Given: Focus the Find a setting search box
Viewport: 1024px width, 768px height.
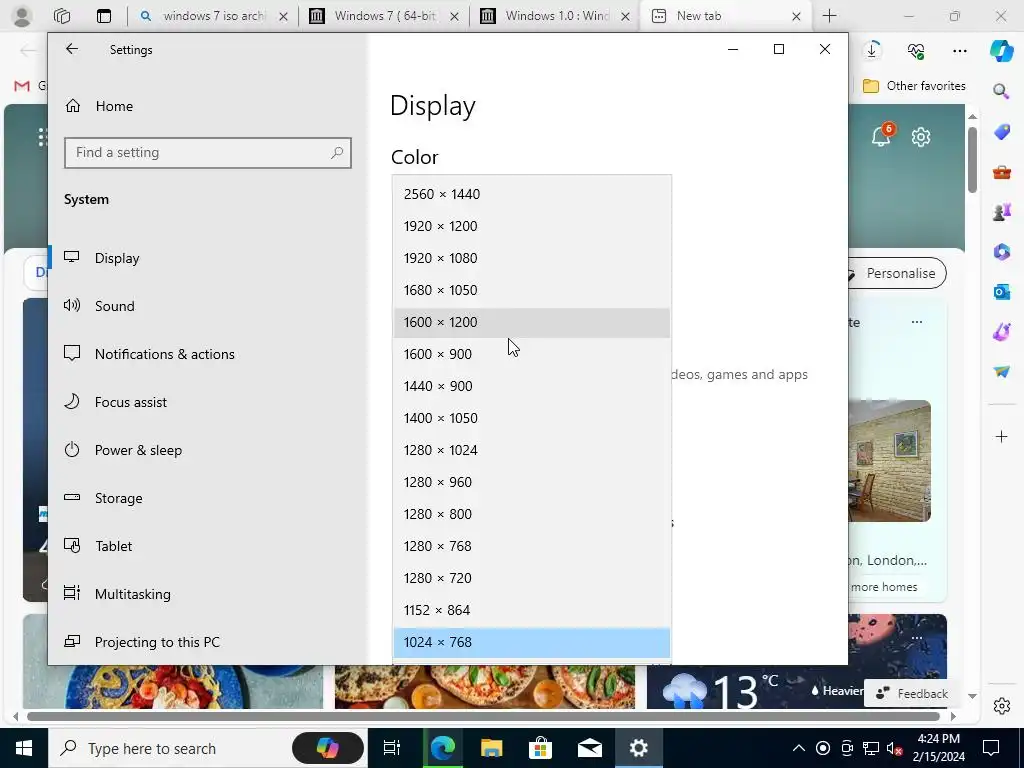Looking at the screenshot, I should [208, 153].
